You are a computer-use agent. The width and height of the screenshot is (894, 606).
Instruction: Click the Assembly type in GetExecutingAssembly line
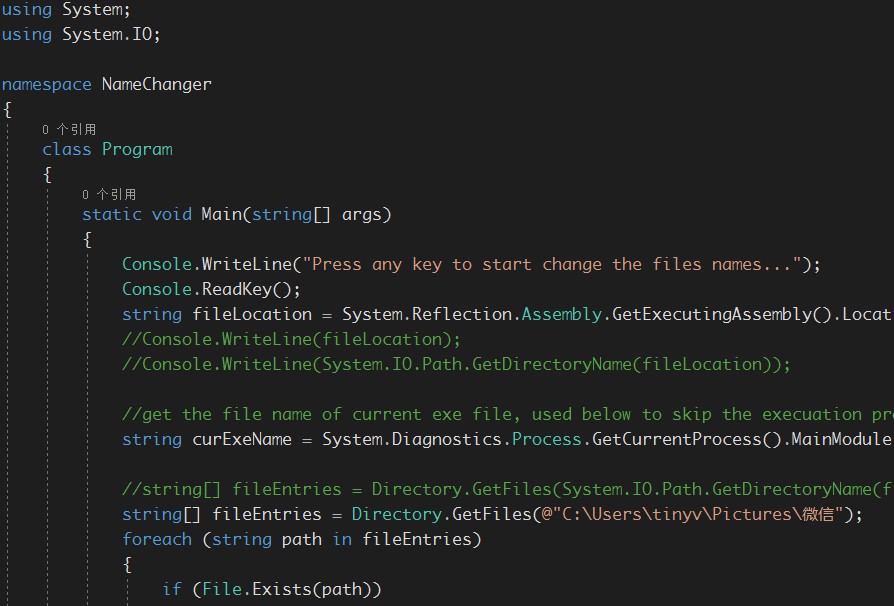tap(562, 314)
